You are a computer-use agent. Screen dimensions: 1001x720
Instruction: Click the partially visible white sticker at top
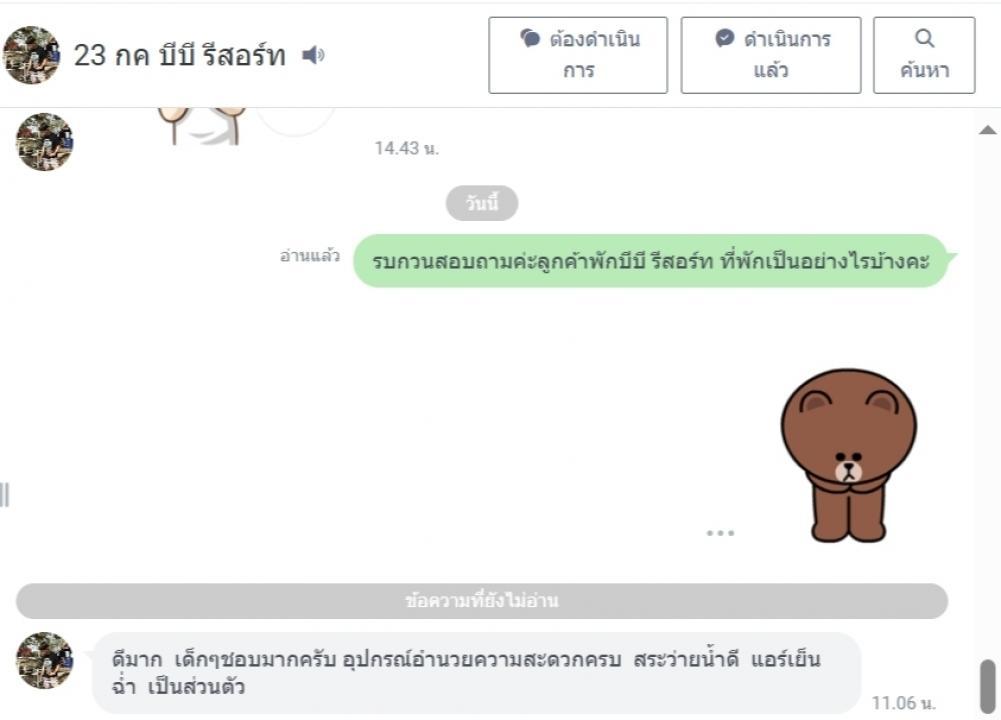pyautogui.click(x=202, y=126)
